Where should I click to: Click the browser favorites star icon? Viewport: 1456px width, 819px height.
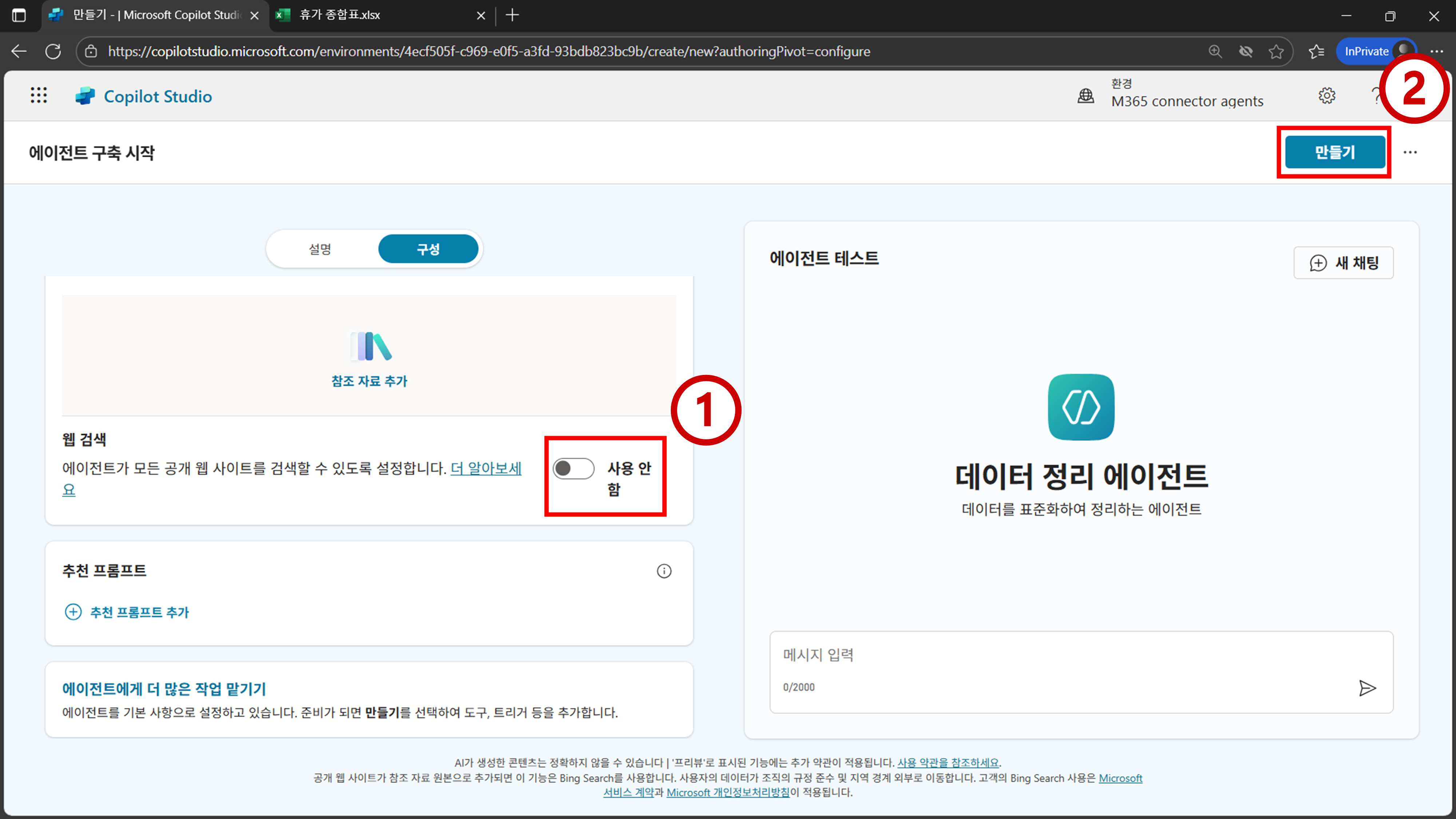[x=1276, y=51]
